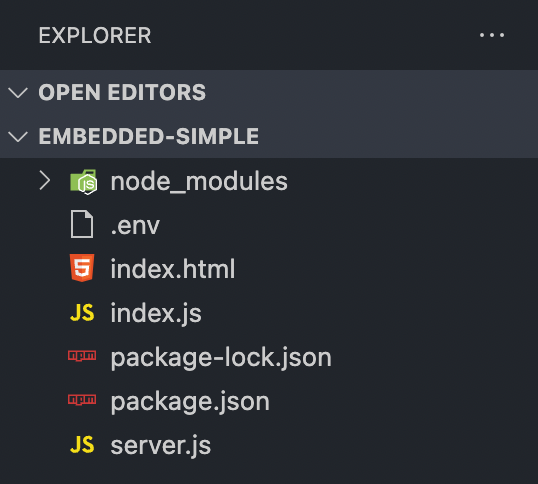This screenshot has height=484, width=538.
Task: Select the index.js file name
Action: click(156, 313)
